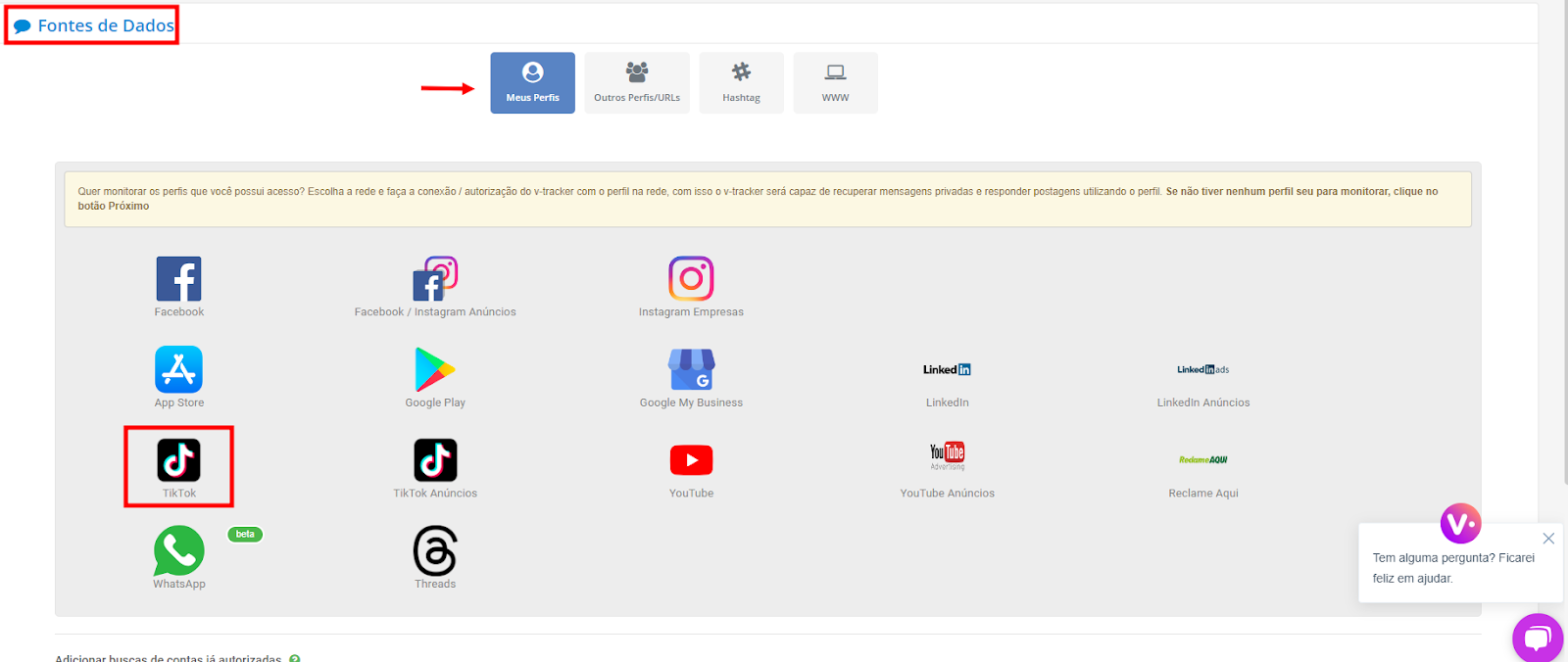Pick the App Store icon

point(179,369)
